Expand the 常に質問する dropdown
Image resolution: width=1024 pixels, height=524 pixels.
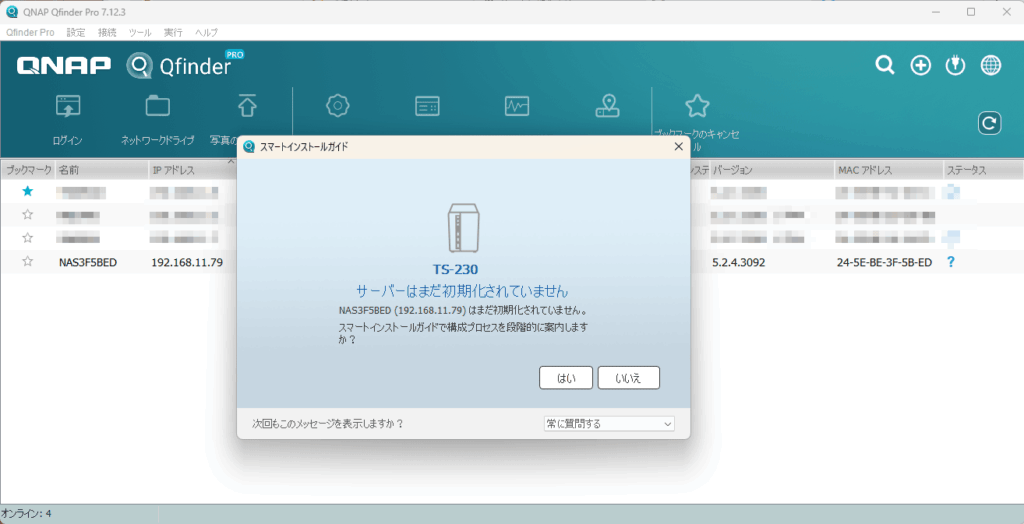point(608,424)
